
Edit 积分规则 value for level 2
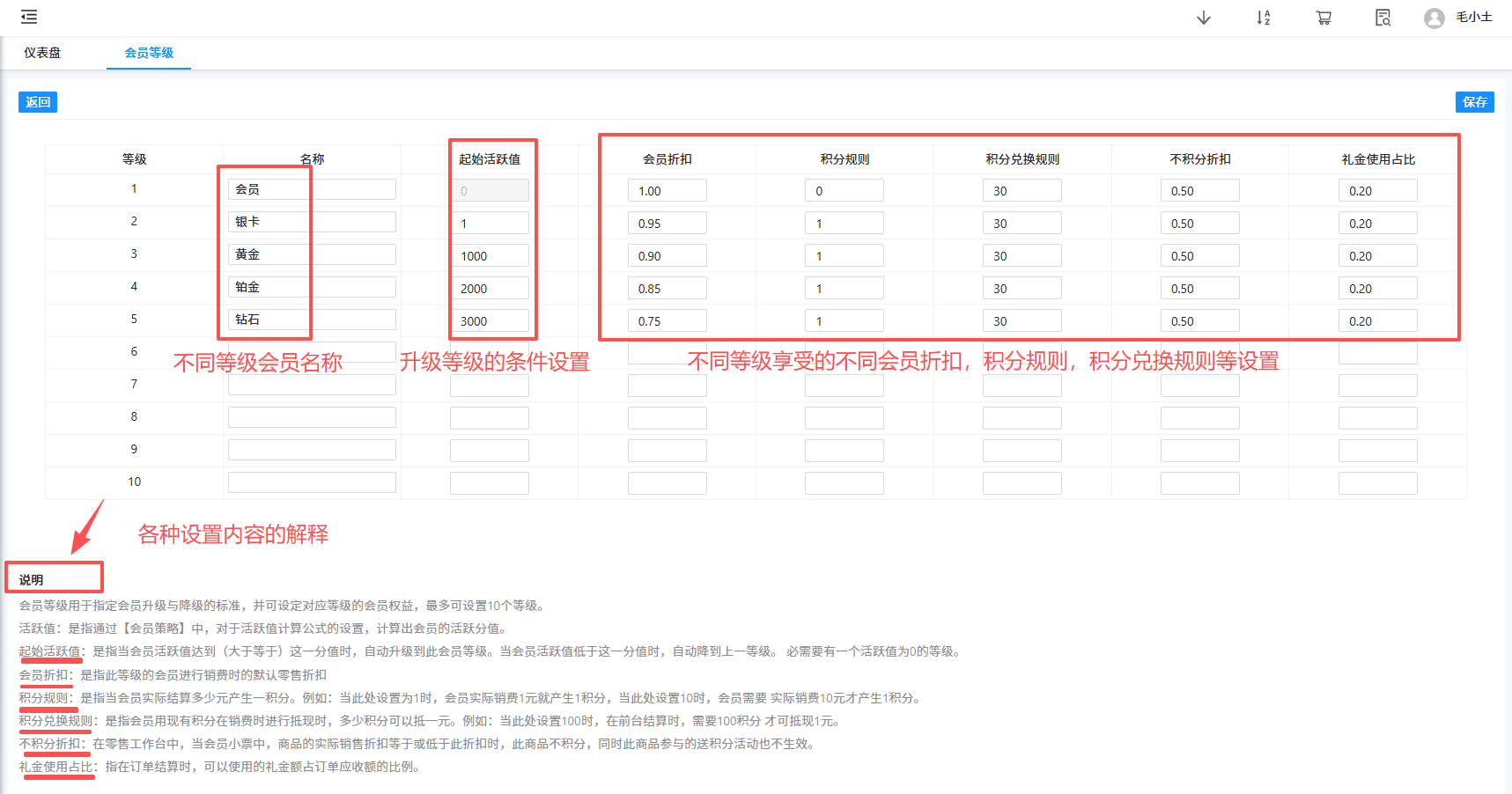tap(844, 222)
